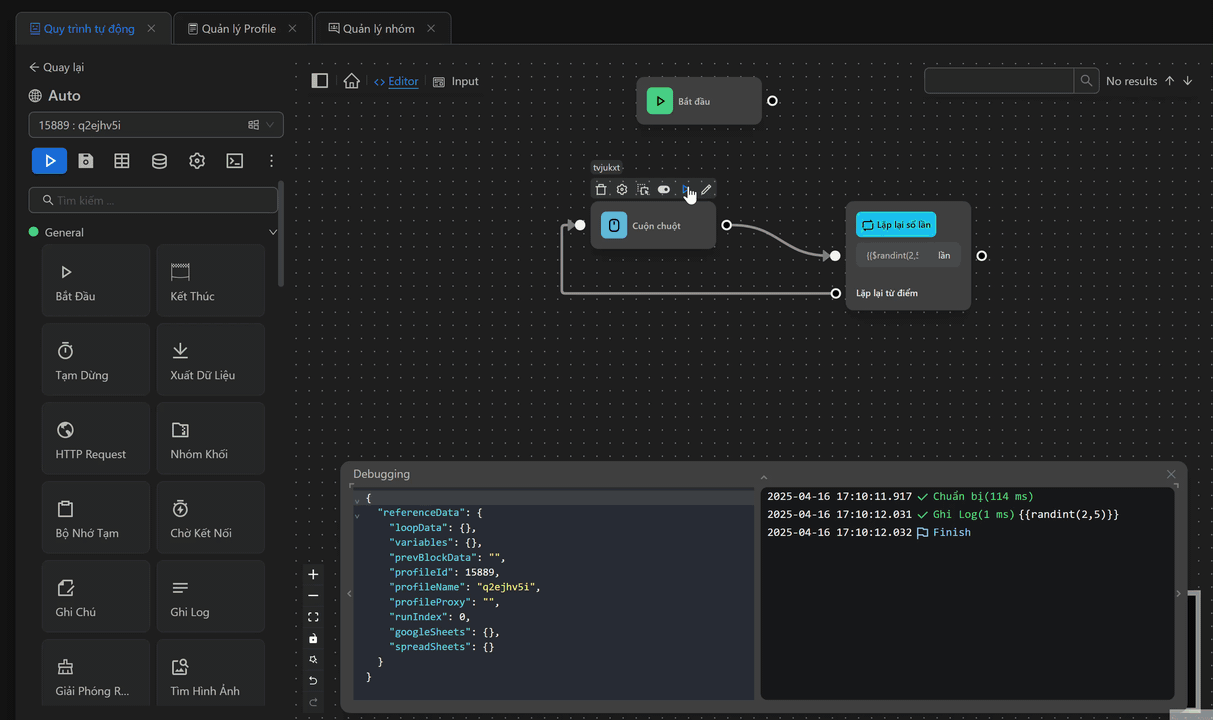Open the database storage icon

[x=159, y=161]
